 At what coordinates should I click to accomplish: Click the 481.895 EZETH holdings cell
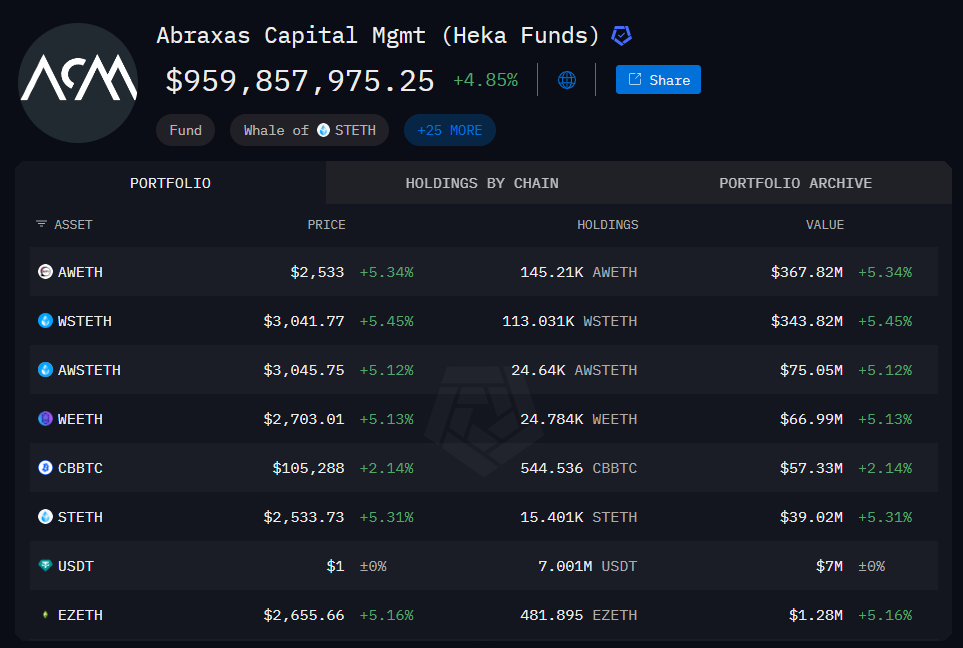(x=579, y=615)
